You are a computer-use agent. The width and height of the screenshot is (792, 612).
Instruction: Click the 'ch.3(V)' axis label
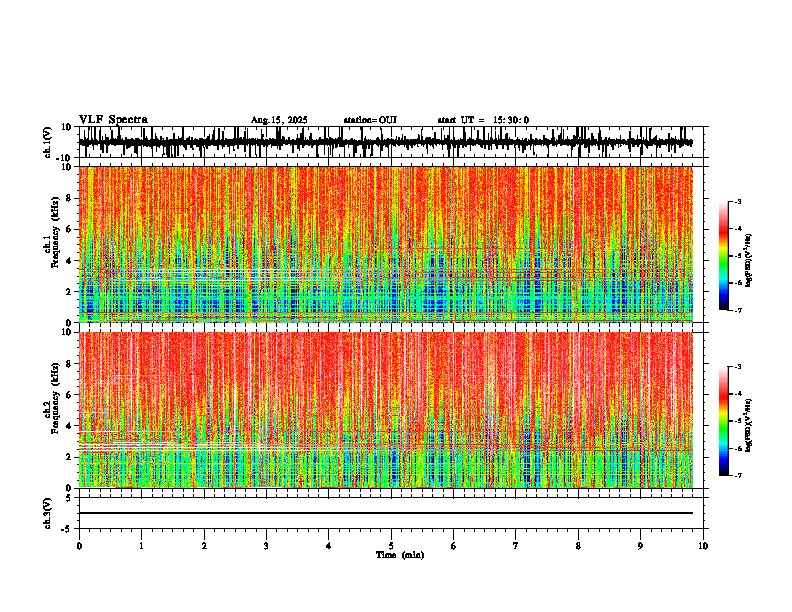click(x=48, y=513)
